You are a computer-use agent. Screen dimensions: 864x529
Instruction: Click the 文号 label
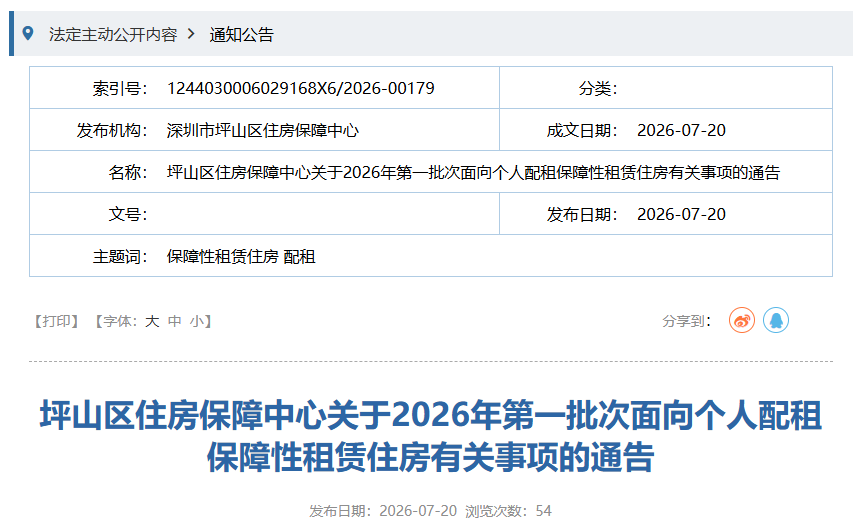(128, 214)
